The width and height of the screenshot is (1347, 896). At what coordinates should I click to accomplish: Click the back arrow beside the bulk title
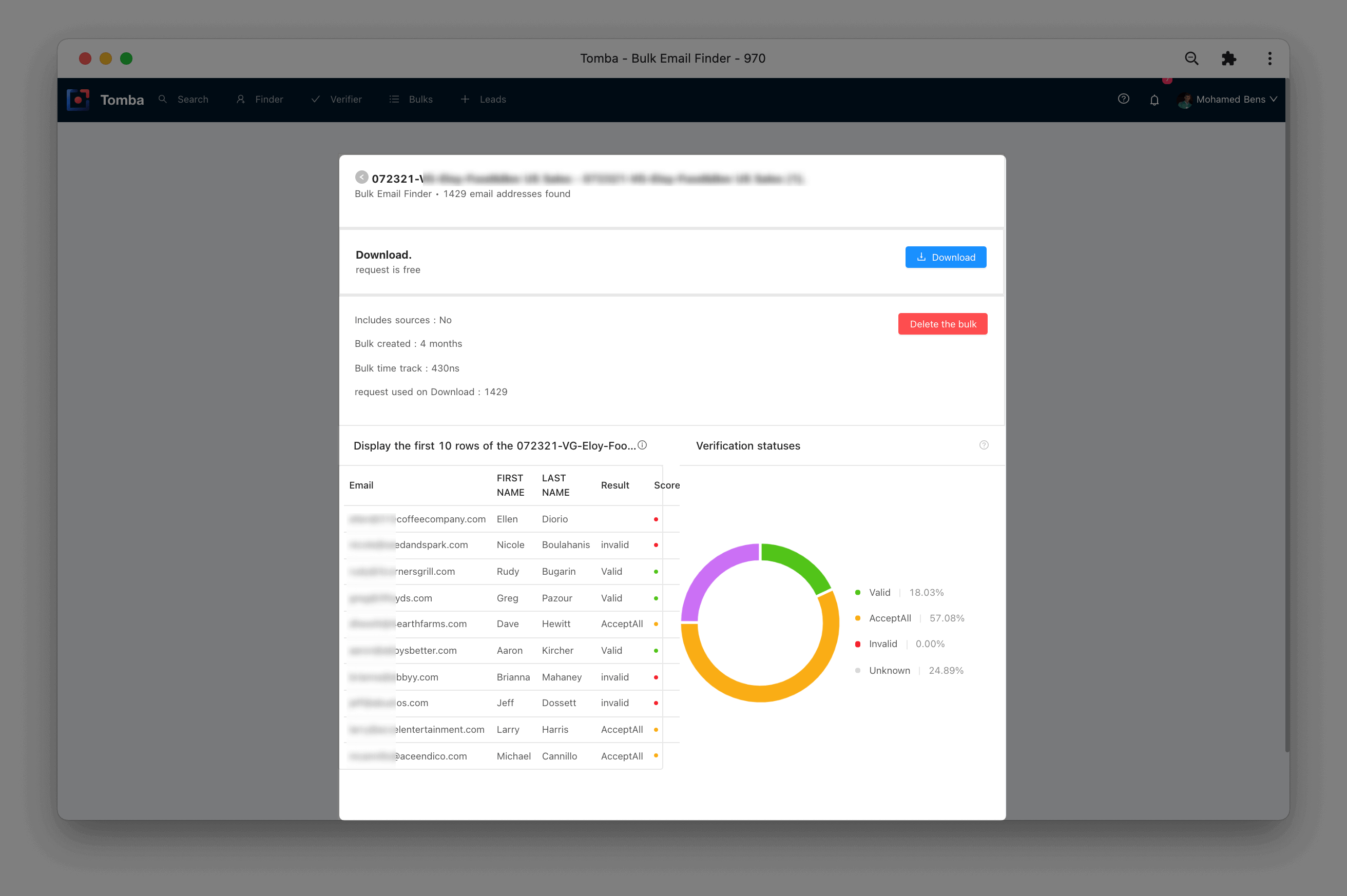(x=361, y=177)
